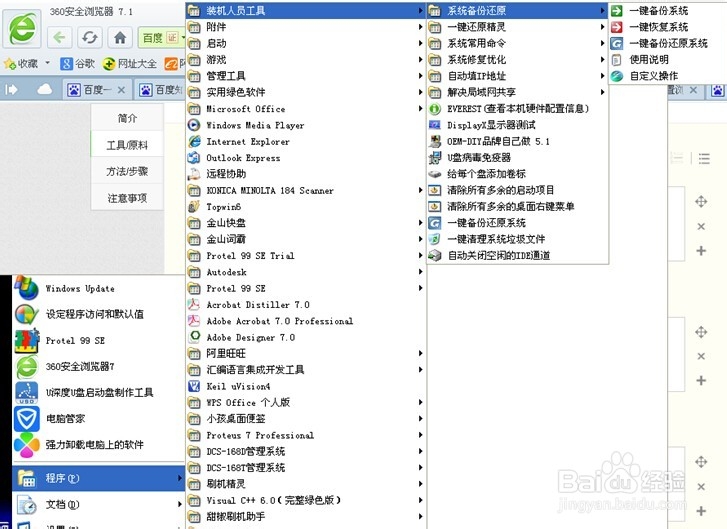727x529 pixels.
Task: Click the 360 browser refresh icon
Action: tap(89, 37)
